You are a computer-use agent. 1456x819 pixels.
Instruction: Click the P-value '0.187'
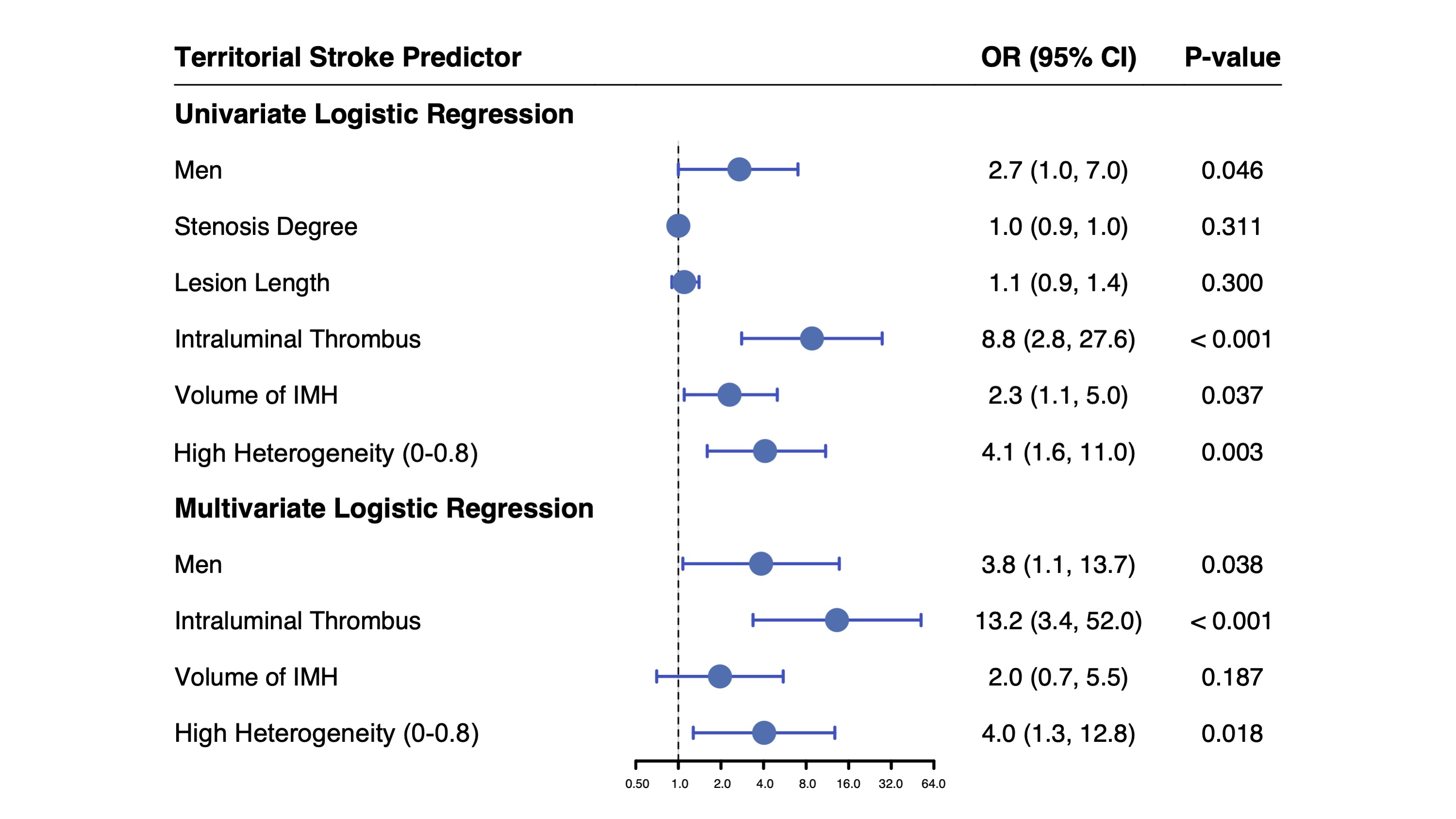(1232, 677)
